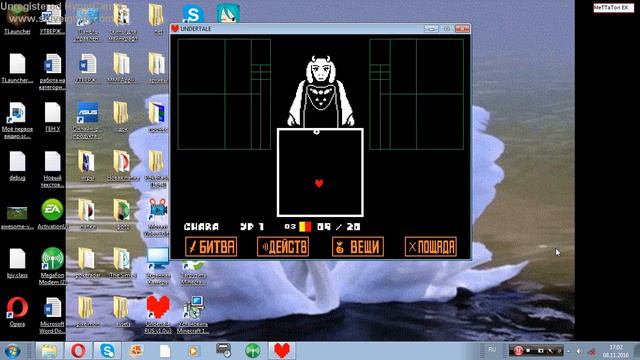Open the Minecraft installer shortcut with computer icon
The height and width of the screenshot is (360, 640).
click(x=193, y=314)
